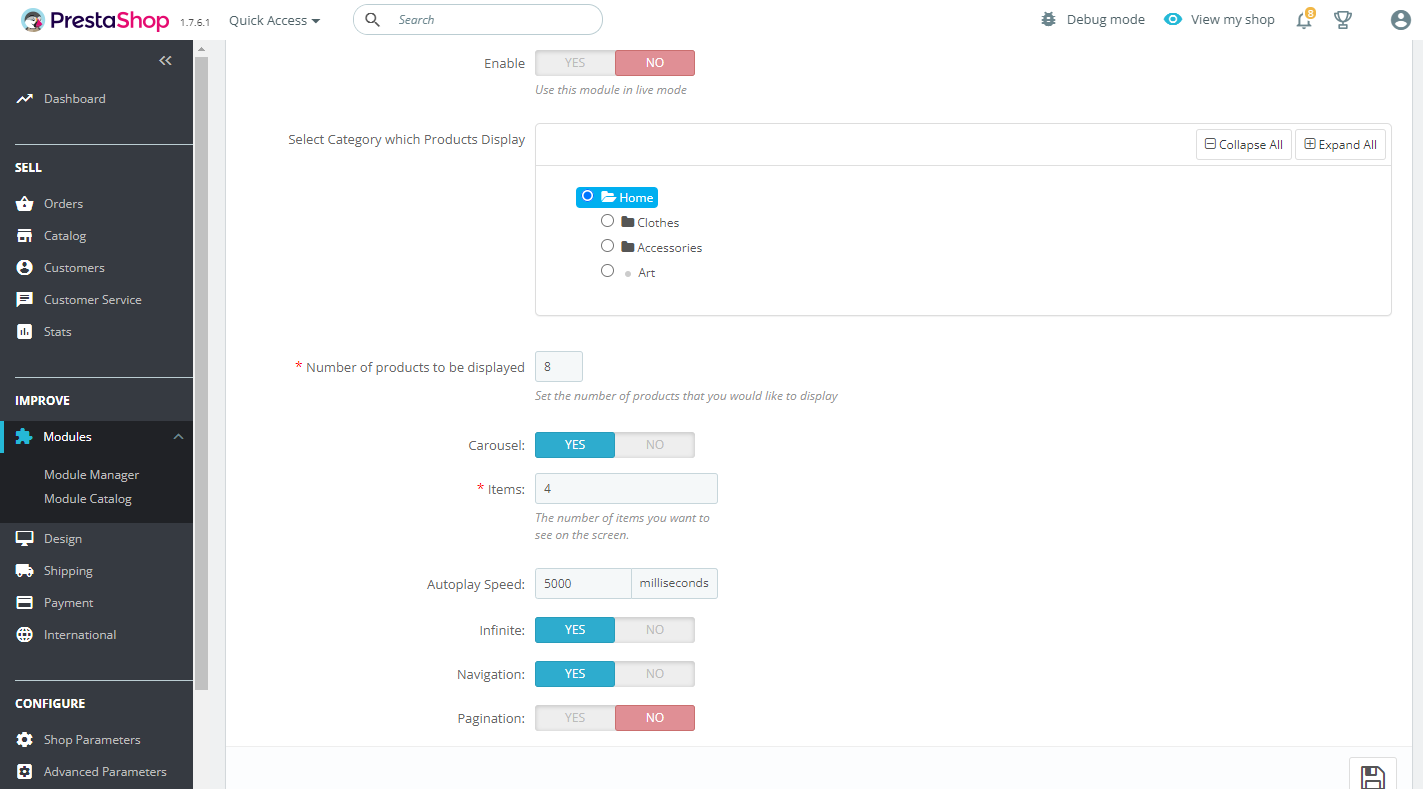Set Infinite switch to NO
Viewport: 1423px width, 789px height.
tap(654, 630)
